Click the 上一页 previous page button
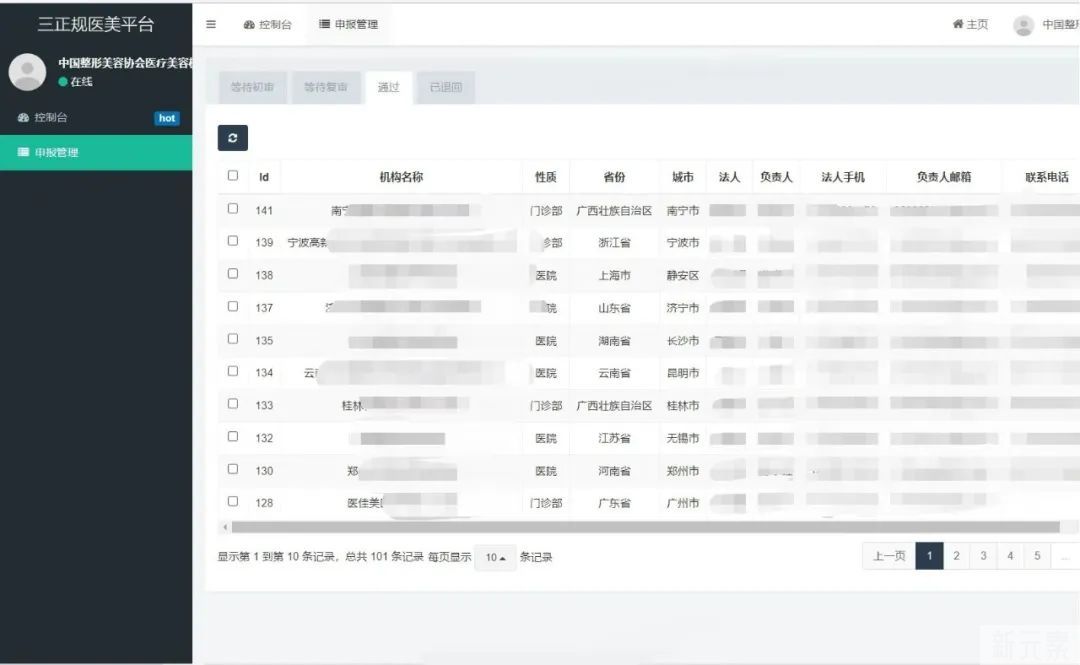Viewport: 1080px width, 665px height. (889, 556)
